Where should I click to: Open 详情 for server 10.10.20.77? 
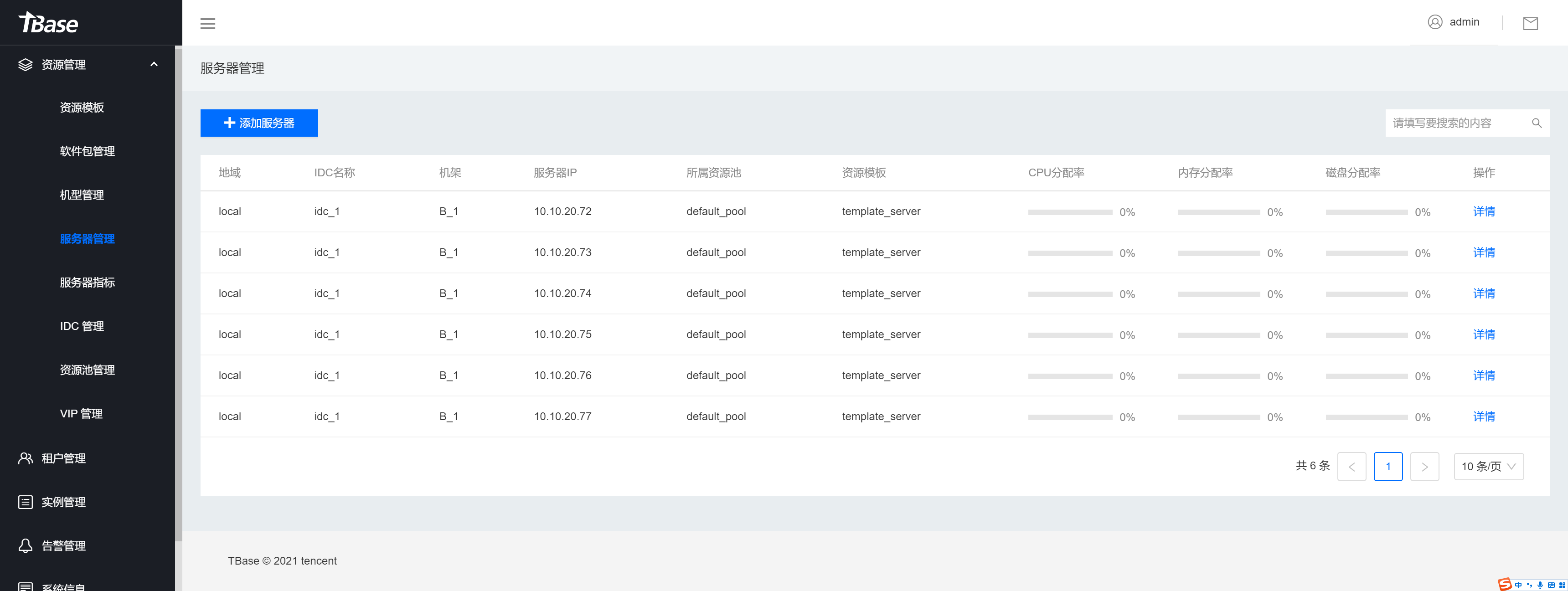tap(1484, 416)
